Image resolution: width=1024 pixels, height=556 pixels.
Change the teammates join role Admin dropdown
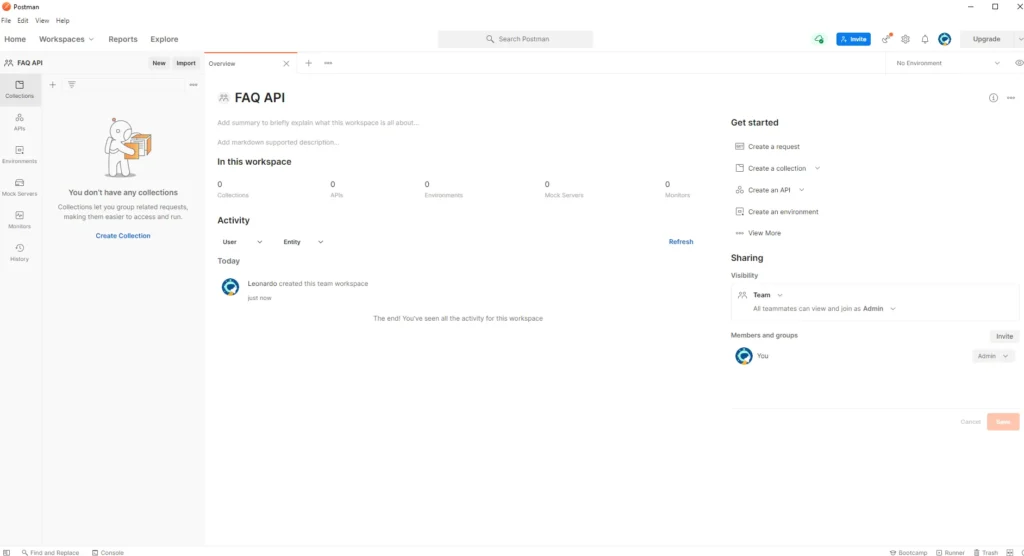879,308
